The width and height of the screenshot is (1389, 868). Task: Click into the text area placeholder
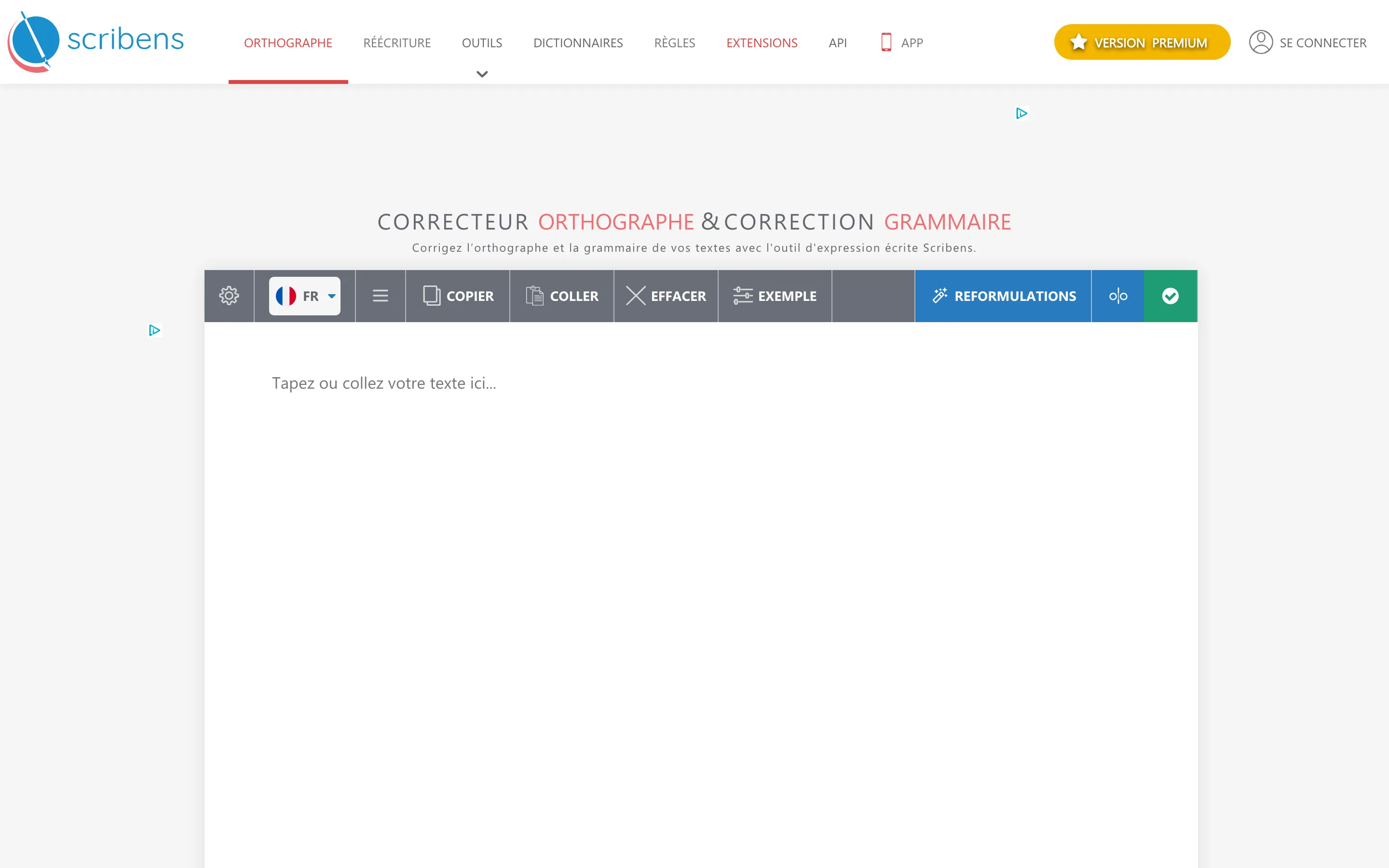pos(384,383)
